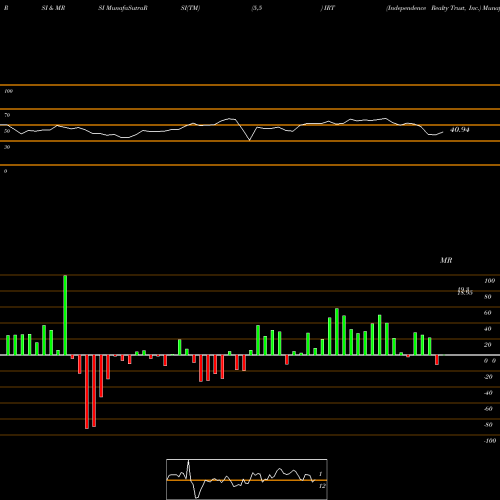
Task: Click the MR axis label 60
Action: (x=488, y=313)
